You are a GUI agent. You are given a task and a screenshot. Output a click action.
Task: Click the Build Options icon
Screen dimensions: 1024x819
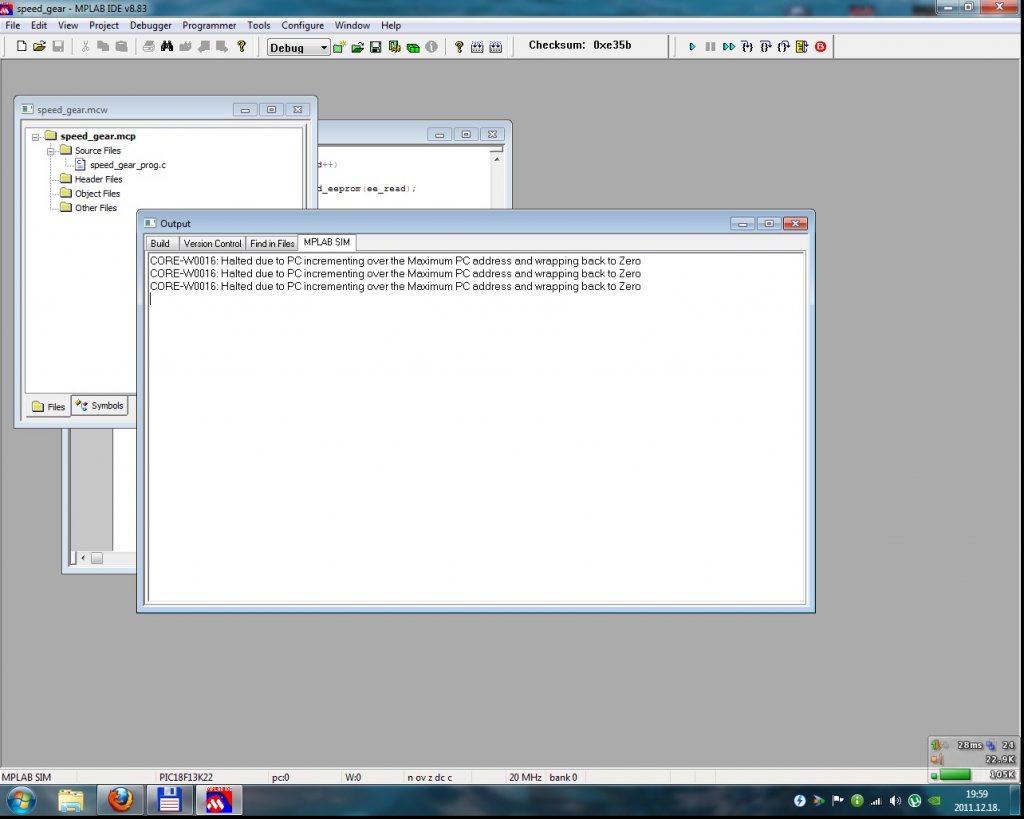click(x=394, y=47)
